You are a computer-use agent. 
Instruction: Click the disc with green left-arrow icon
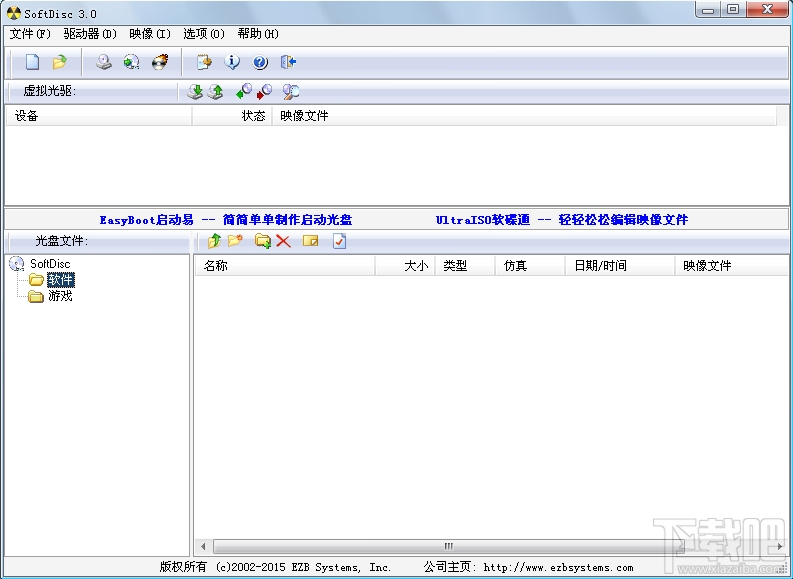pyautogui.click(x=244, y=92)
